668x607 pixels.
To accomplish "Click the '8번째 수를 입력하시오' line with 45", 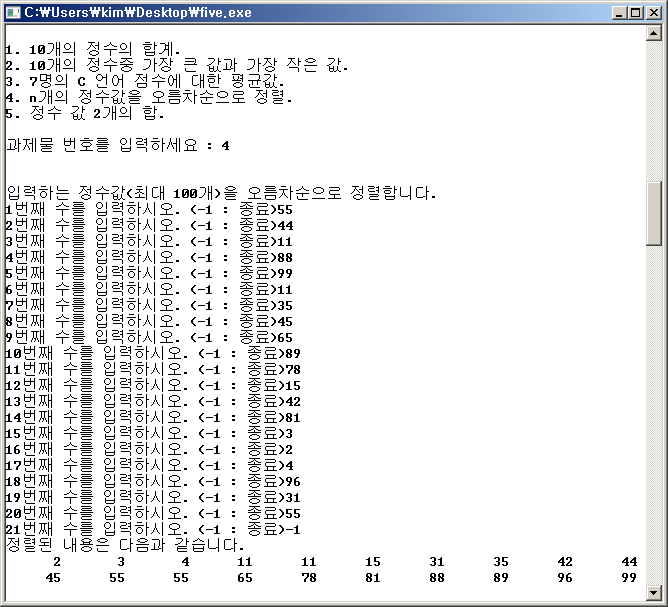I will tap(149, 322).
